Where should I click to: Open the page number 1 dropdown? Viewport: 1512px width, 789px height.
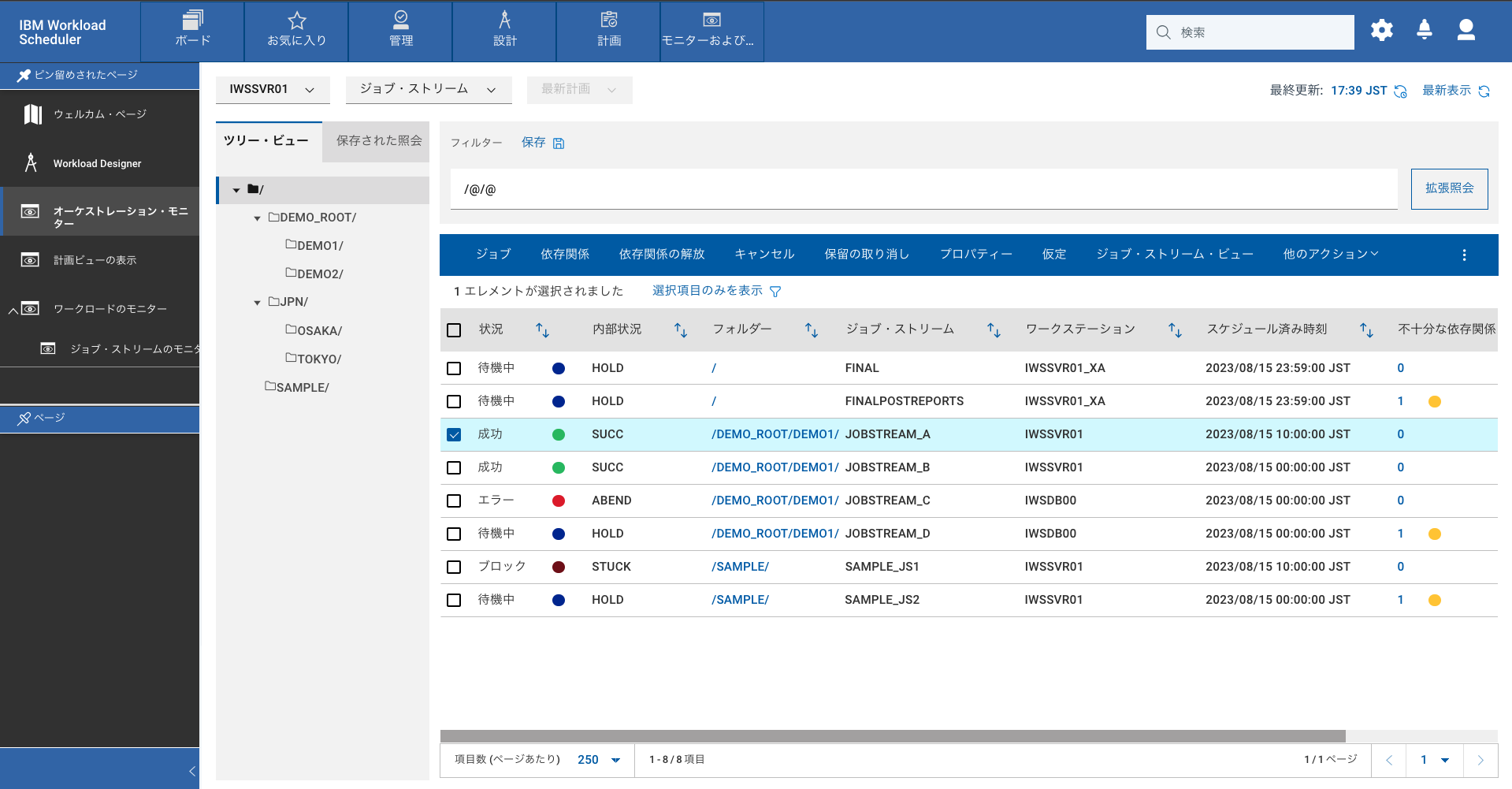(1434, 760)
